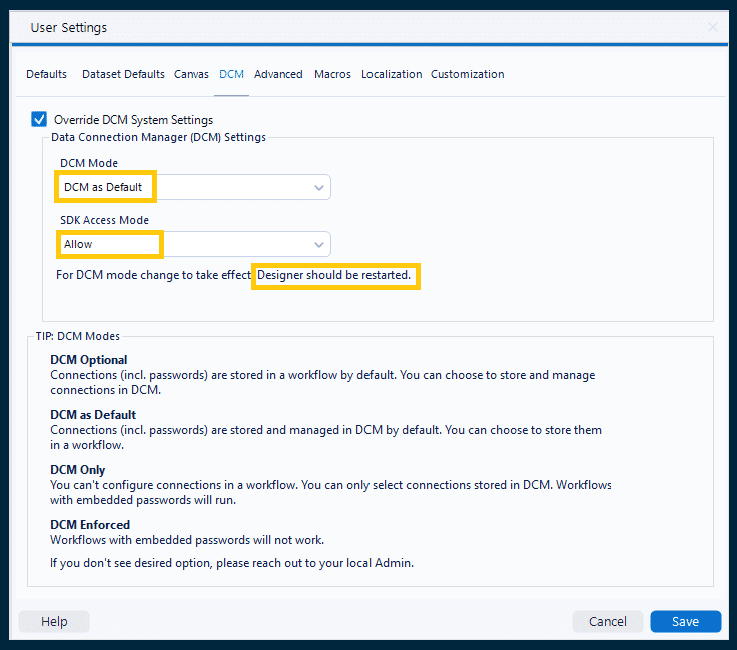Click the SDK Access Mode chevron arrow
This screenshot has height=650, width=737.
click(319, 244)
